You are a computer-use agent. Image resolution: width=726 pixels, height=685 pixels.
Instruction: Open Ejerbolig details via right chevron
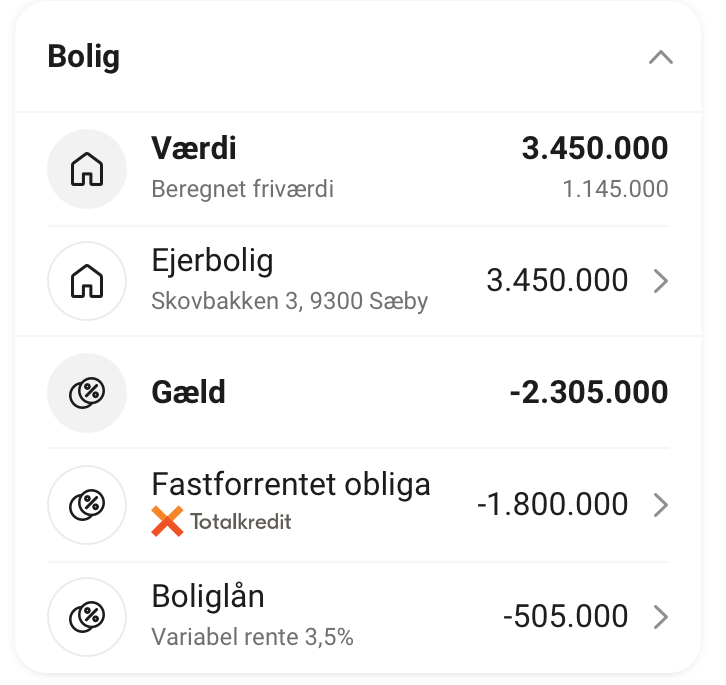[x=660, y=281]
